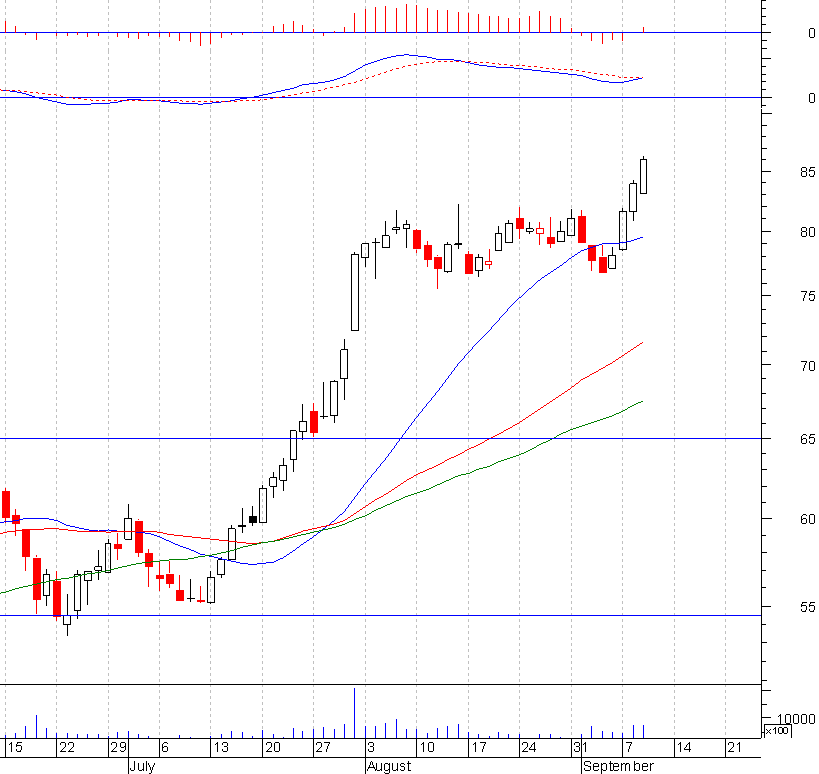
Task: Select the date label 21
Action: click(734, 747)
